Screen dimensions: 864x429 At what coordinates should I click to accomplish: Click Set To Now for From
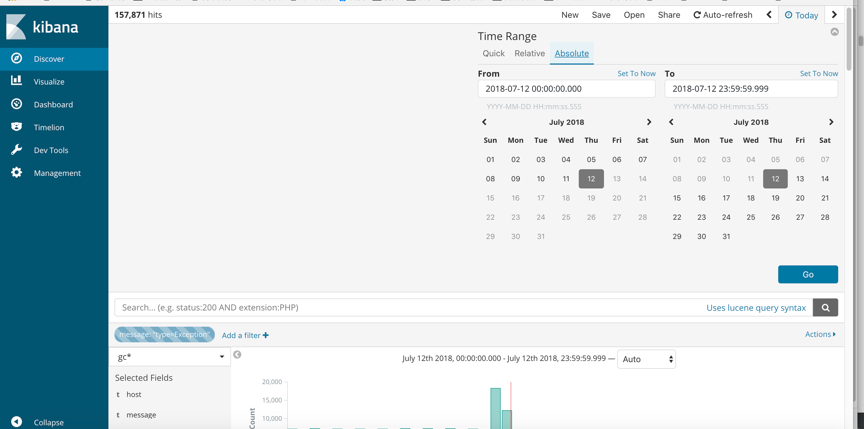coord(636,73)
